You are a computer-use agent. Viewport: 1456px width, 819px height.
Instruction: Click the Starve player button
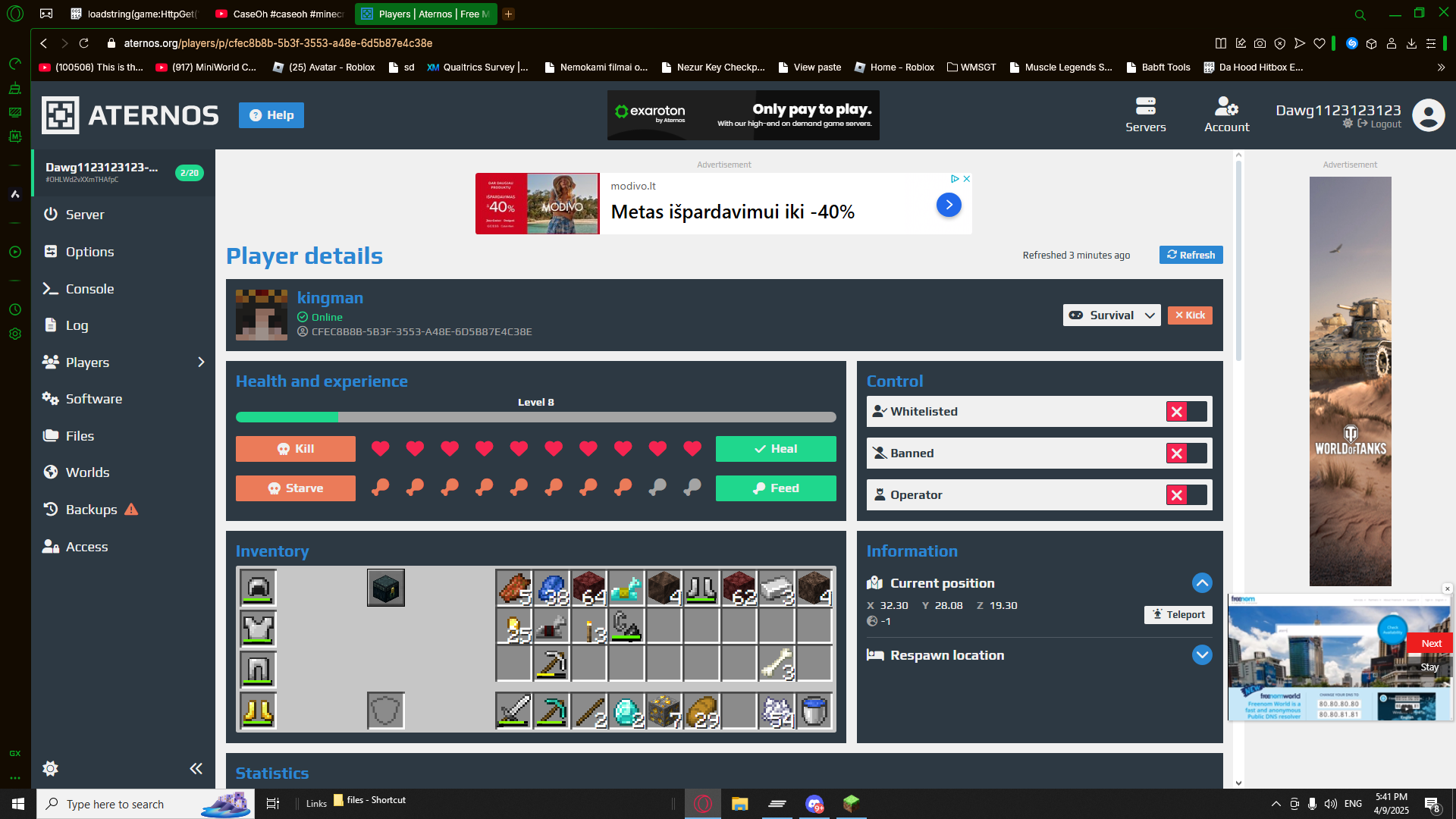pos(296,488)
